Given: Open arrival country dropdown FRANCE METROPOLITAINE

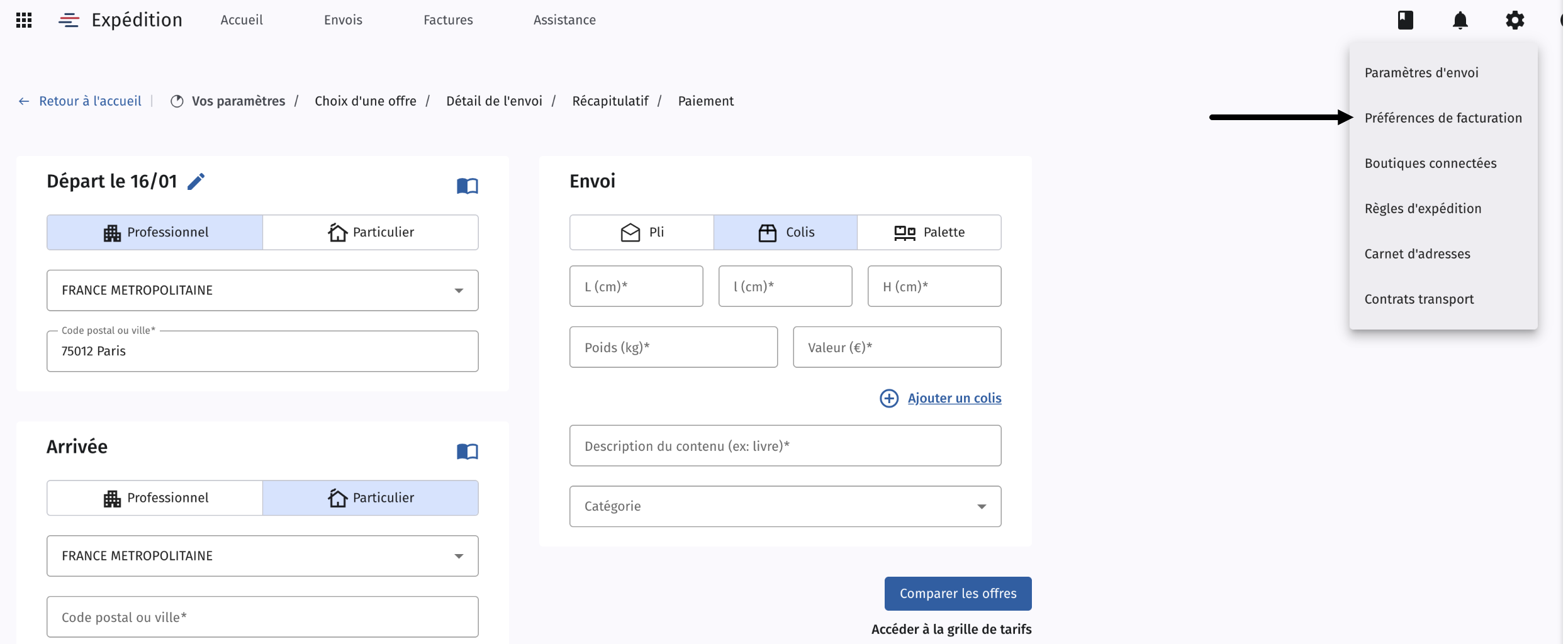Looking at the screenshot, I should pos(262,555).
